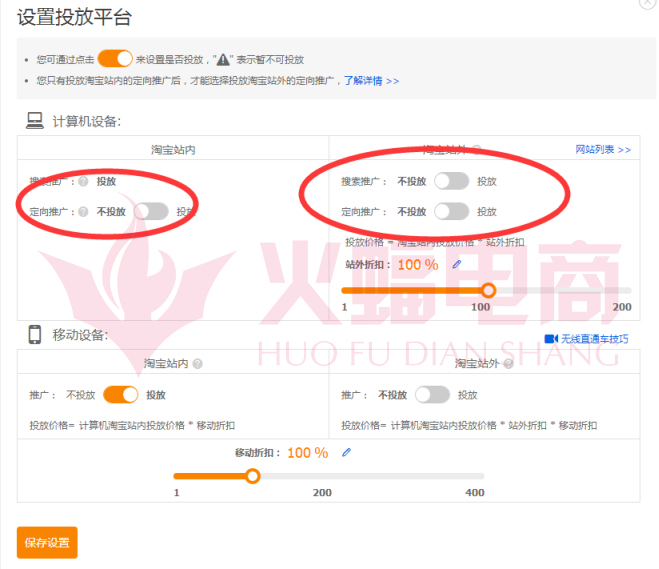Open the 无线直通车技巧 video link
This screenshot has width=659, height=569.
[x=595, y=339]
